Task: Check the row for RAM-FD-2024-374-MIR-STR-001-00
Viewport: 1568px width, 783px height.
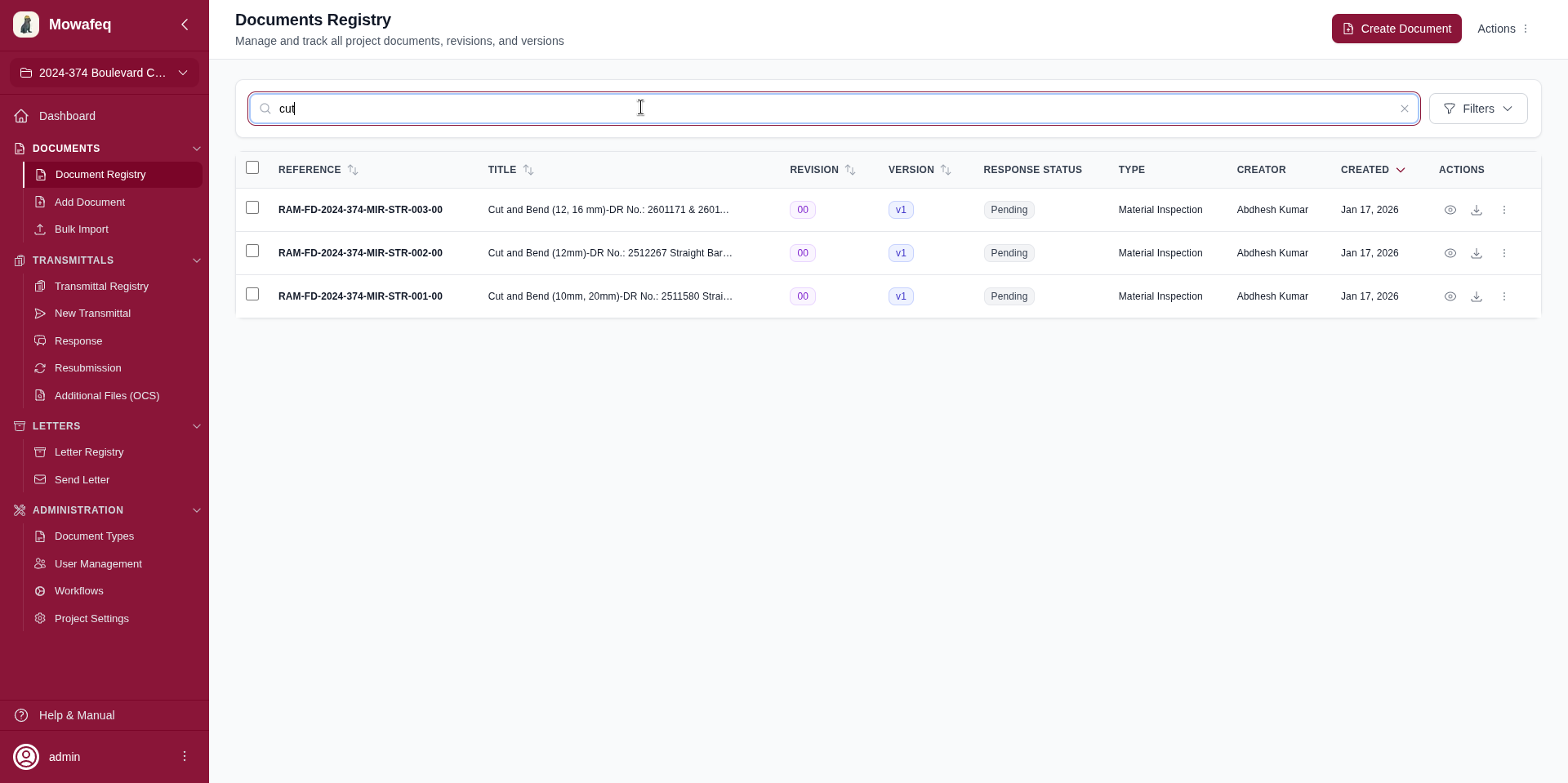Action: pyautogui.click(x=252, y=294)
